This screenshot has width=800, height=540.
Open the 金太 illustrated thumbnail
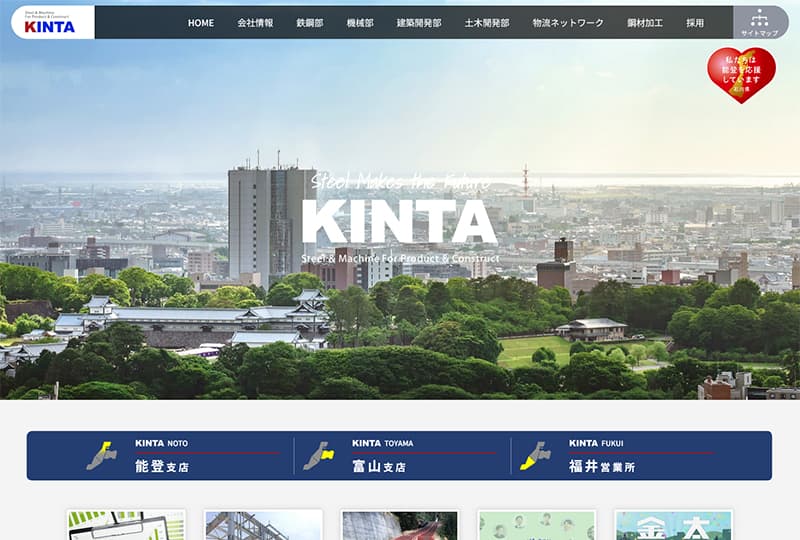(x=673, y=525)
